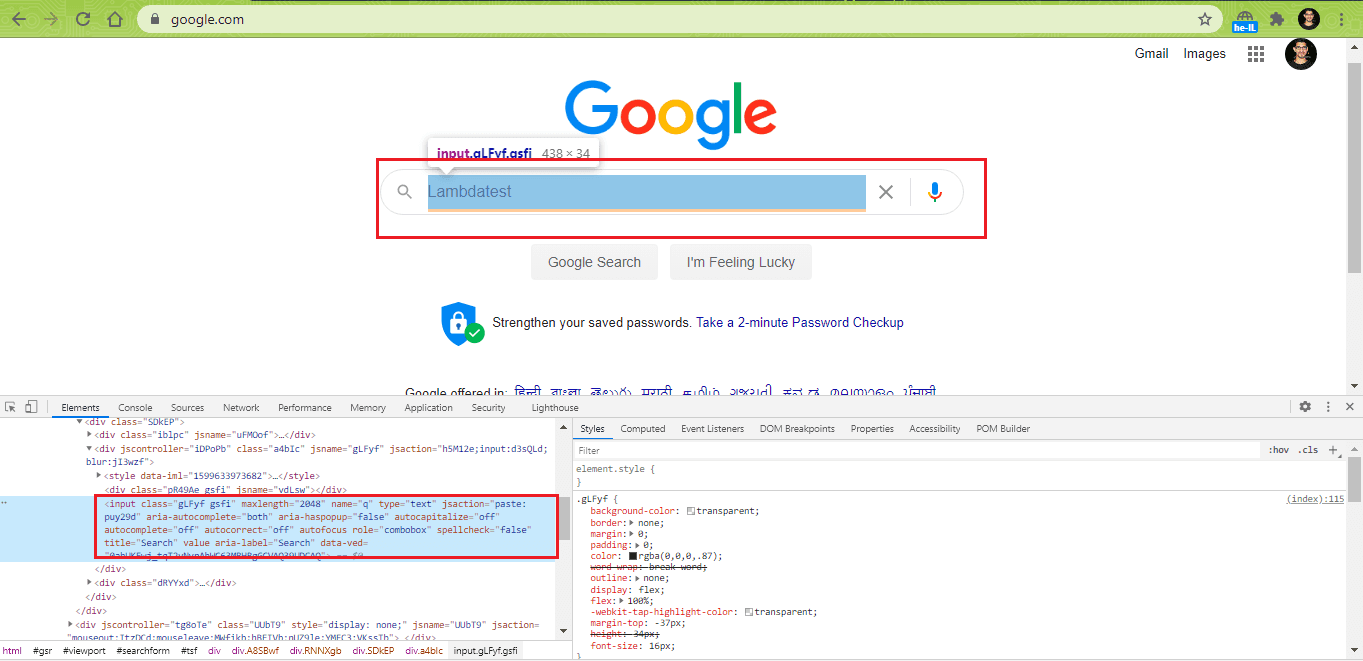Viewport: 1363px width, 661px height.
Task: Activate the DevTools element picker icon
Action: point(11,407)
